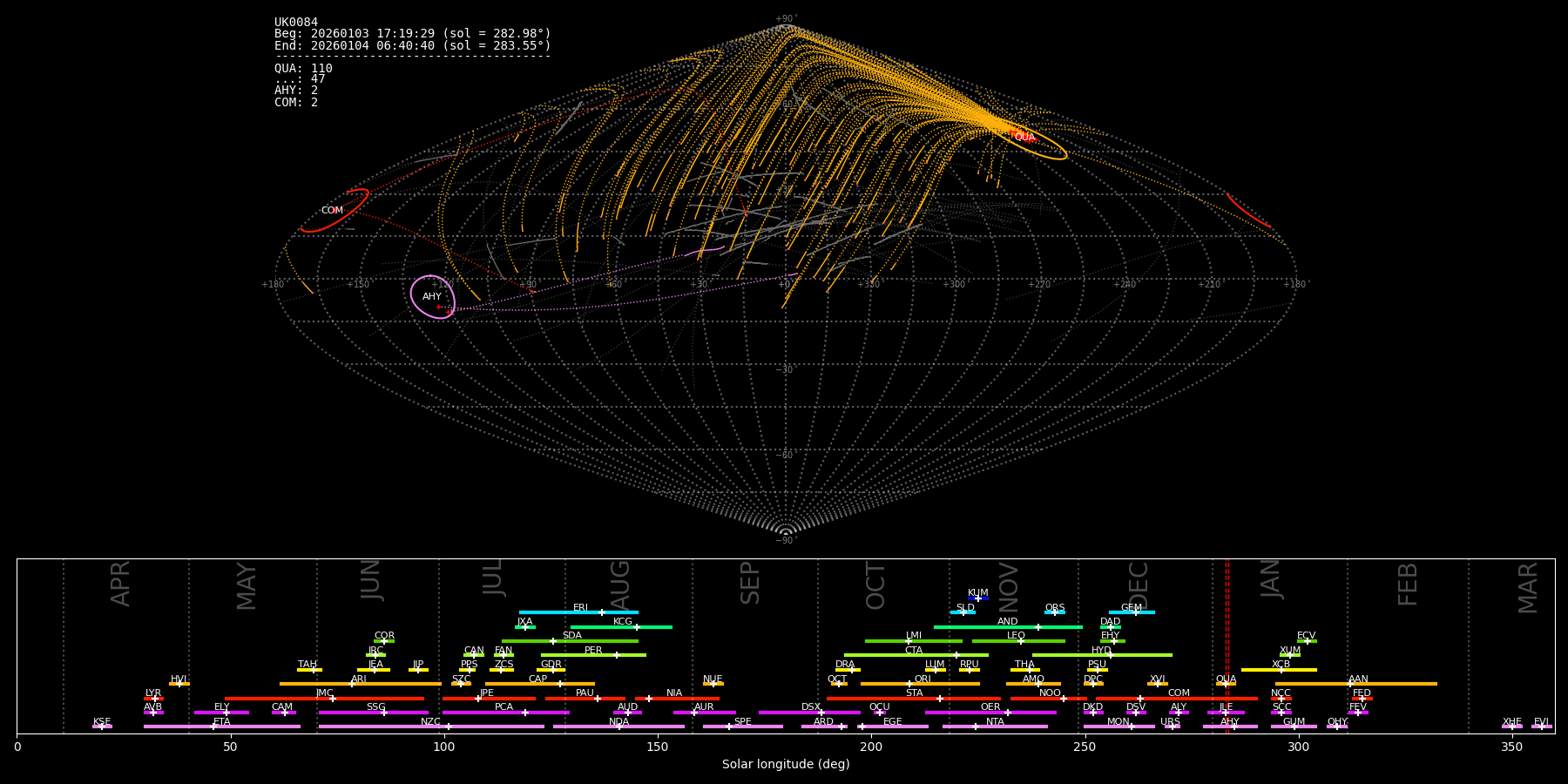The height and width of the screenshot is (784, 1568).
Task: Click the Solar longitude axis label
Action: point(785,765)
